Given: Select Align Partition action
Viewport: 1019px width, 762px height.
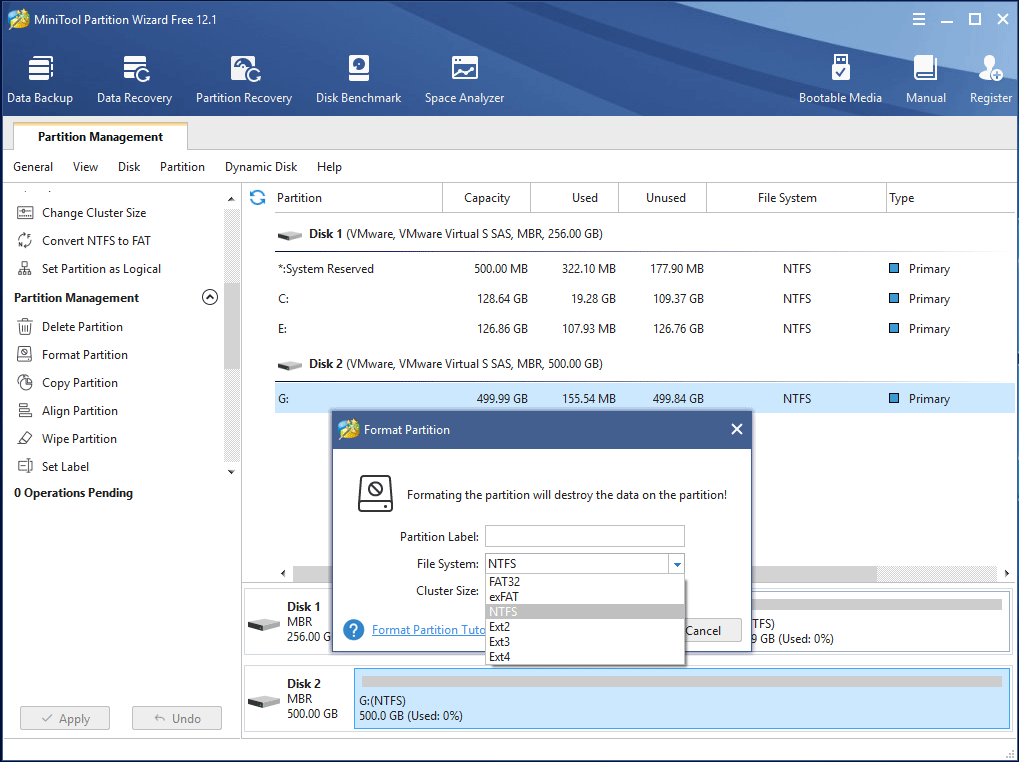Looking at the screenshot, I should (79, 411).
